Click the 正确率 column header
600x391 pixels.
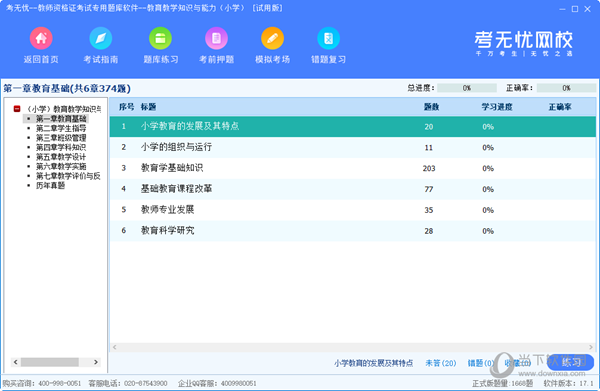pos(560,107)
